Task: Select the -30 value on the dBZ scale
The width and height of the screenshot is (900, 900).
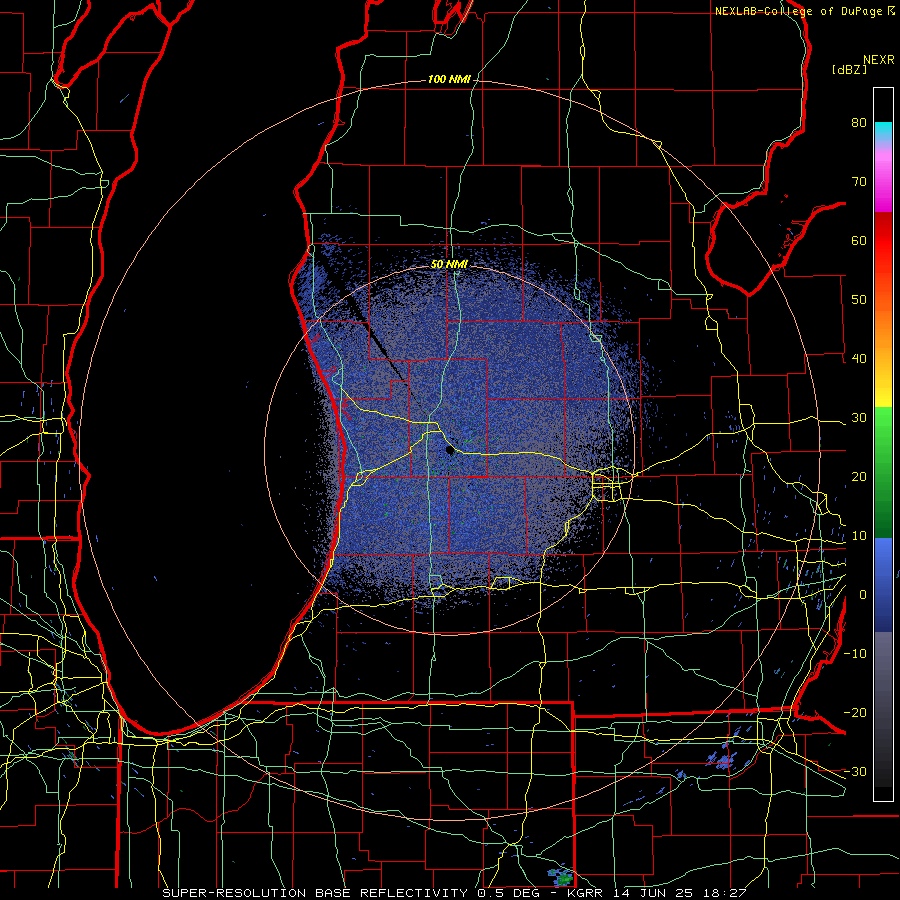Action: pyautogui.click(x=855, y=772)
